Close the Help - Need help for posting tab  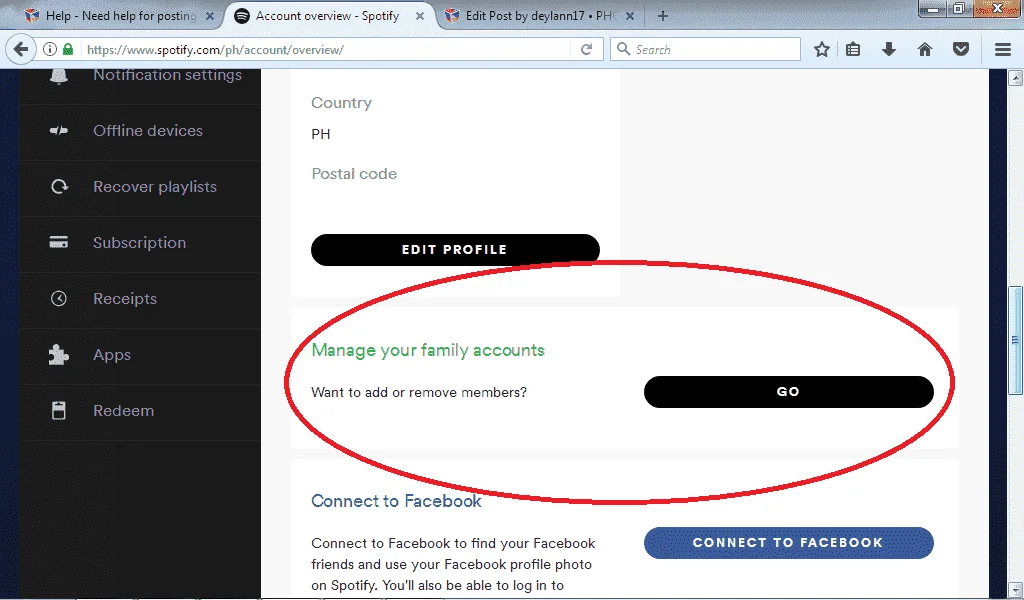tap(210, 16)
